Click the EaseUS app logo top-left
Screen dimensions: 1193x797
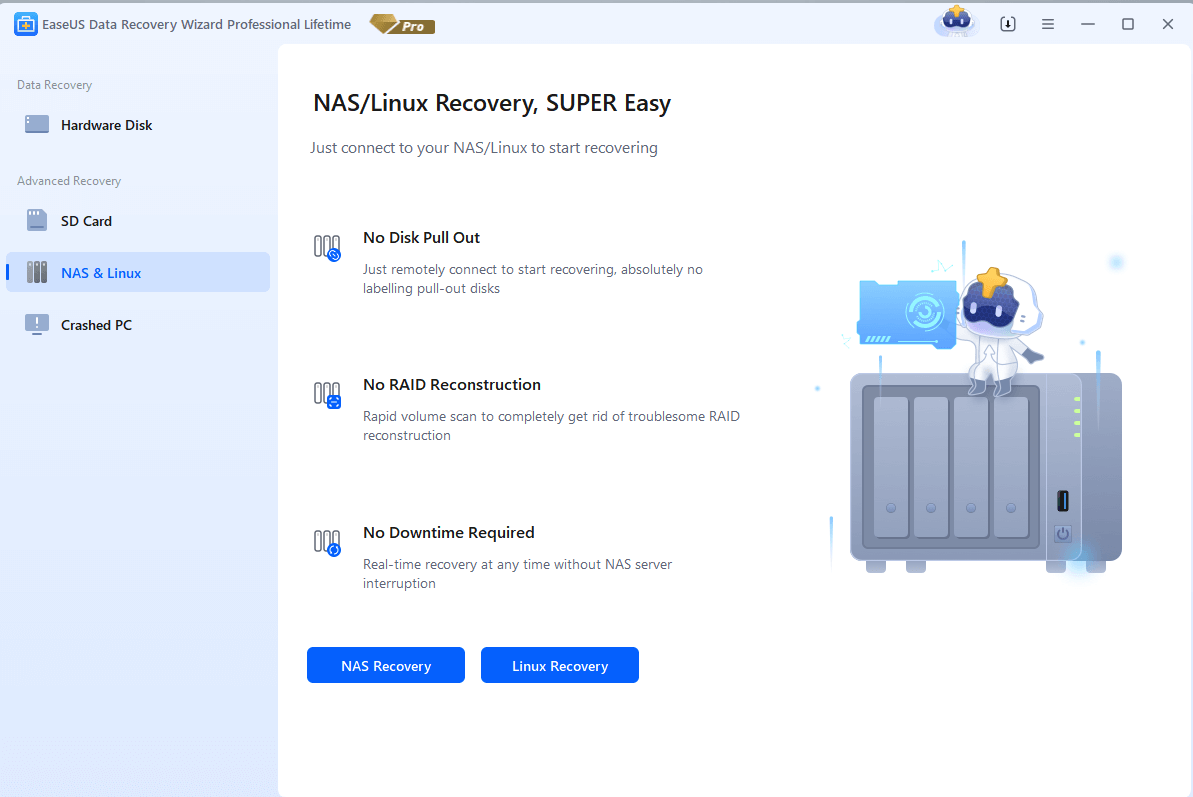coord(25,23)
